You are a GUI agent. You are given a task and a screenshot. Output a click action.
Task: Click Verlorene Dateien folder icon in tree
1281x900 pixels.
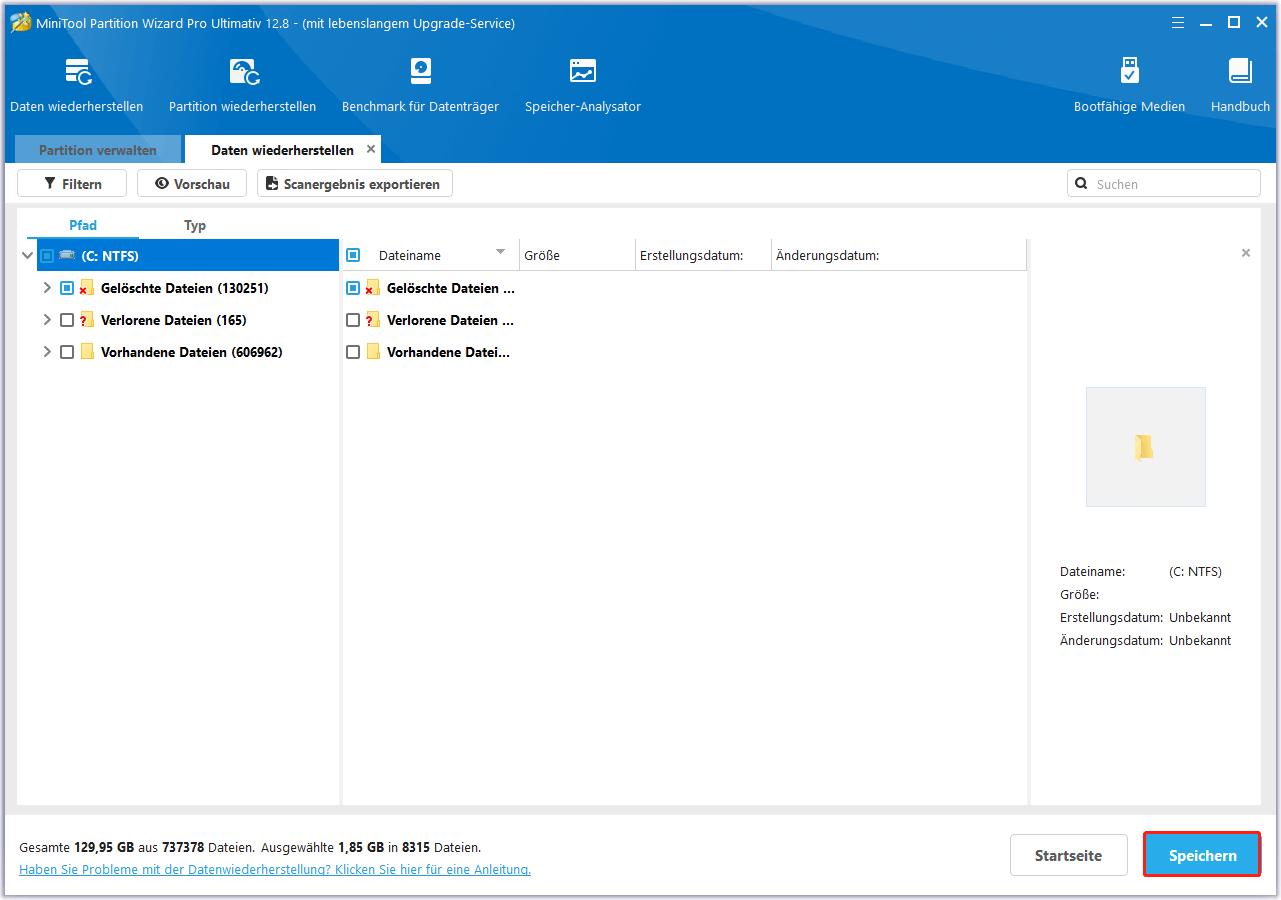(x=86, y=320)
